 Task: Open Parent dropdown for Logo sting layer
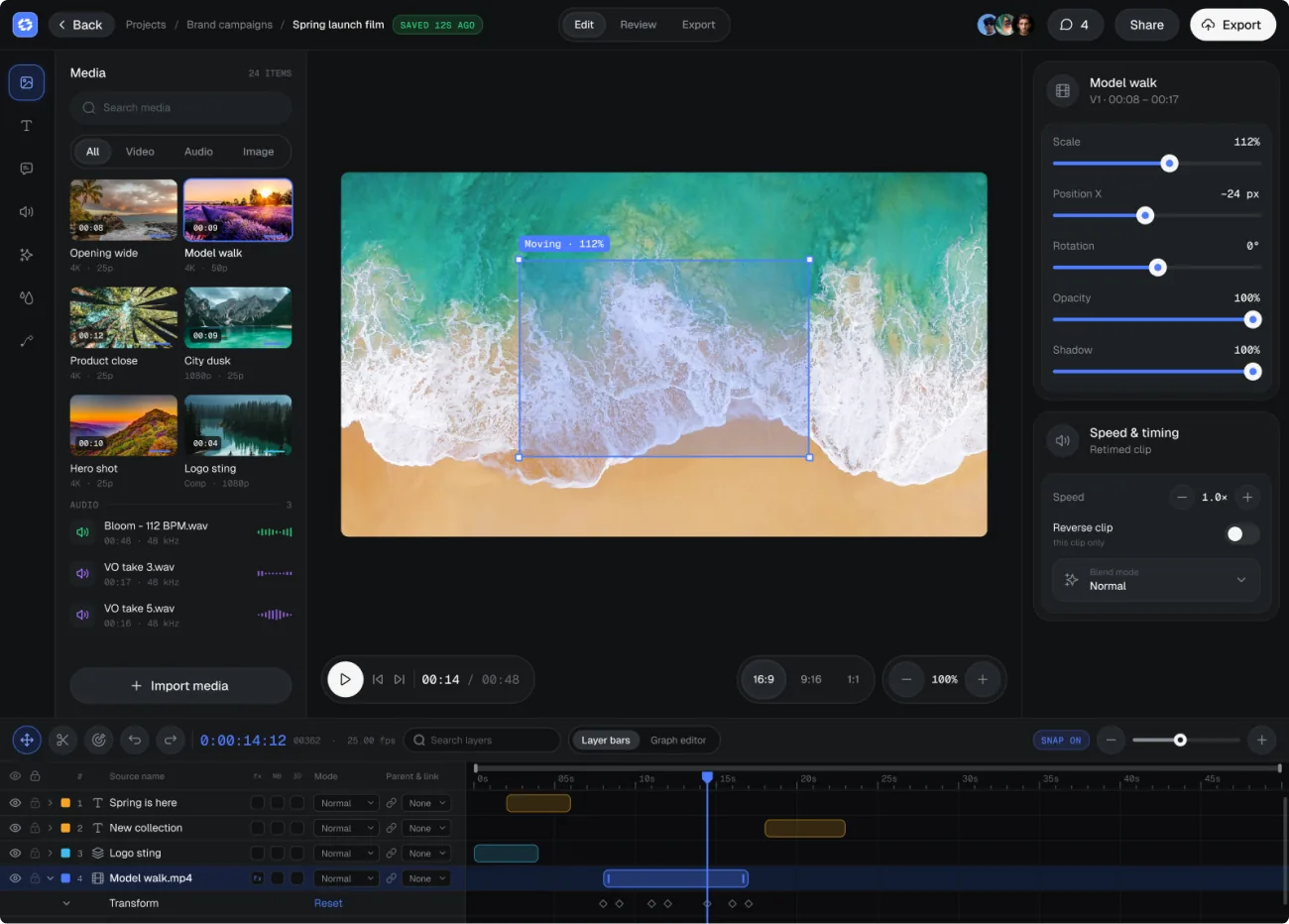pyautogui.click(x=427, y=853)
